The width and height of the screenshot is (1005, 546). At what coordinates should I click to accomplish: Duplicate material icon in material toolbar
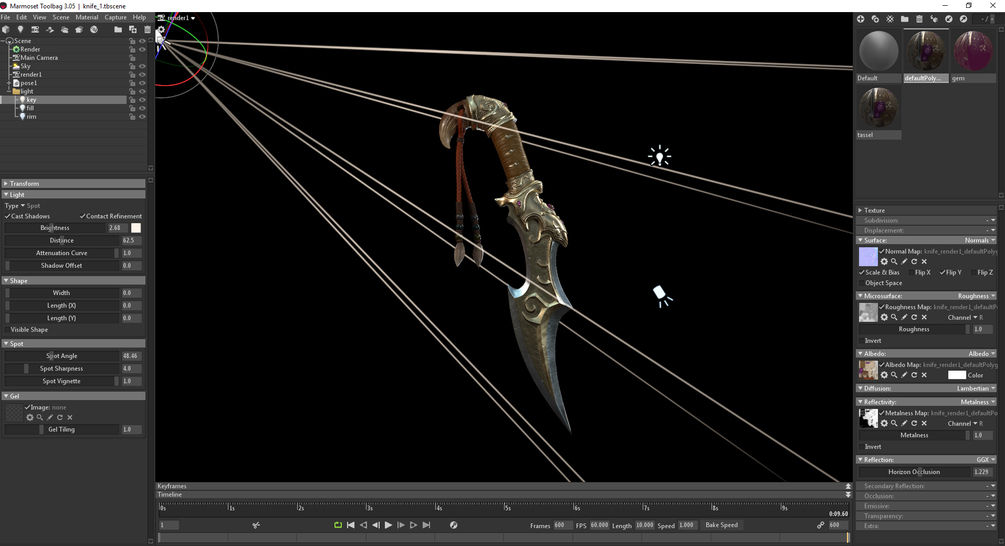click(876, 19)
